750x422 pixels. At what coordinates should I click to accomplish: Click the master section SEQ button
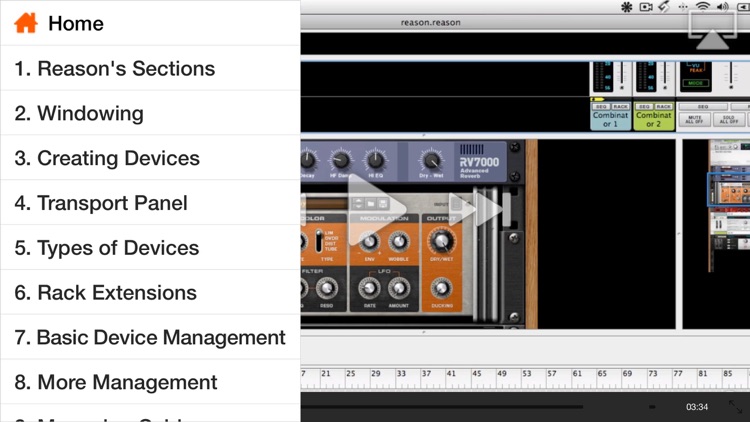tap(703, 106)
